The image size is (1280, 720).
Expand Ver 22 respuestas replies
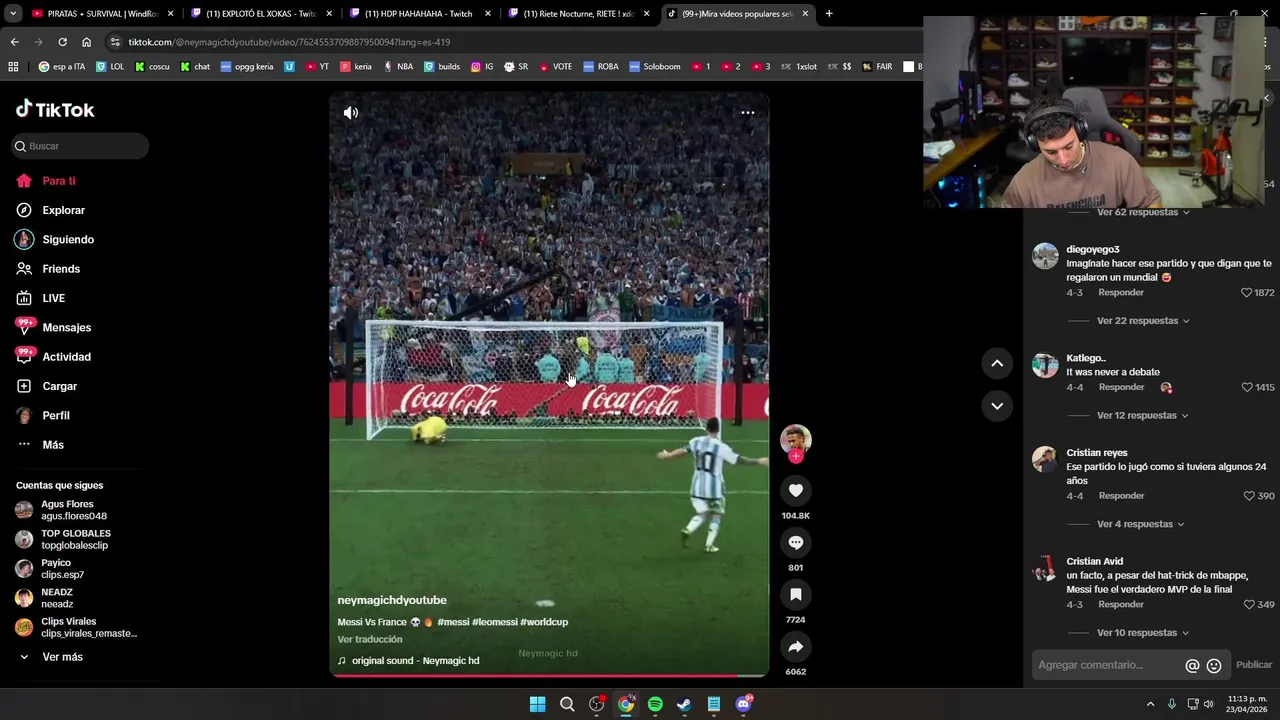click(1143, 321)
